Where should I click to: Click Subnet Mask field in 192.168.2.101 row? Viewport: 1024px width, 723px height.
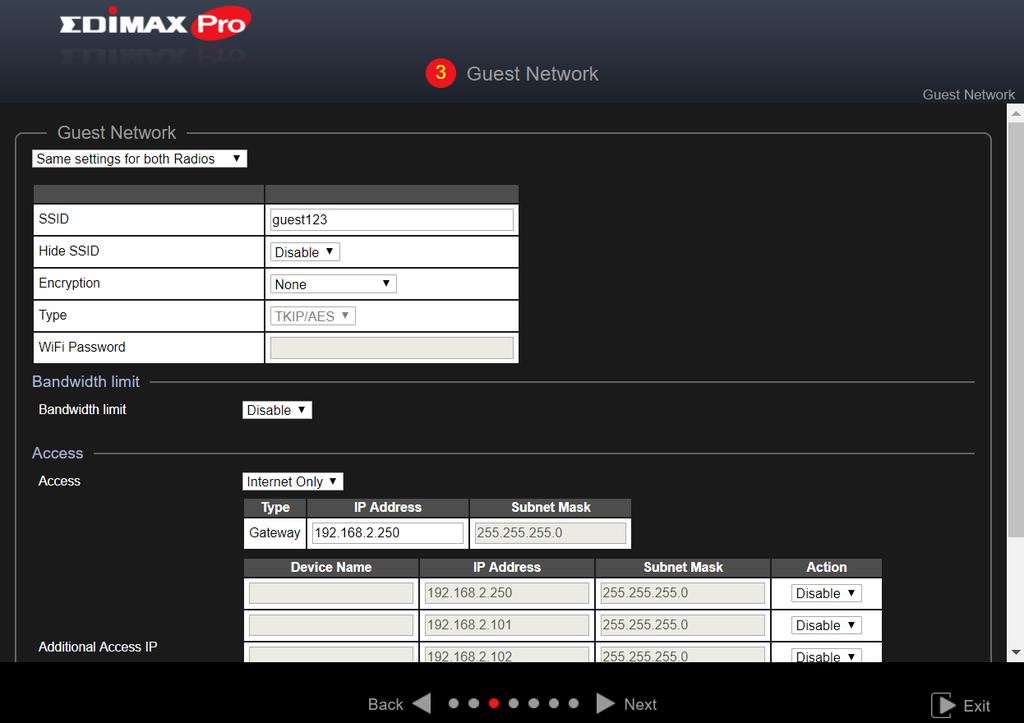coord(682,625)
